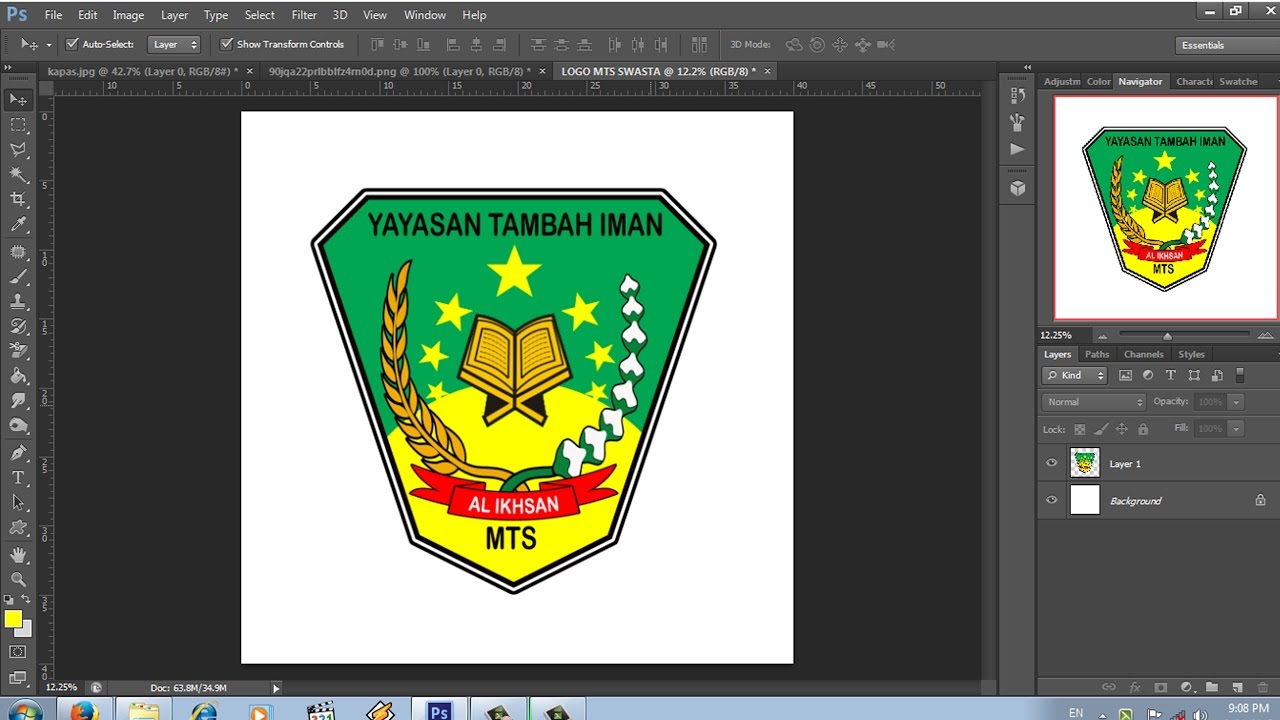Image resolution: width=1280 pixels, height=720 pixels.
Task: Open Fill value dropdown arrow
Action: point(1236,428)
